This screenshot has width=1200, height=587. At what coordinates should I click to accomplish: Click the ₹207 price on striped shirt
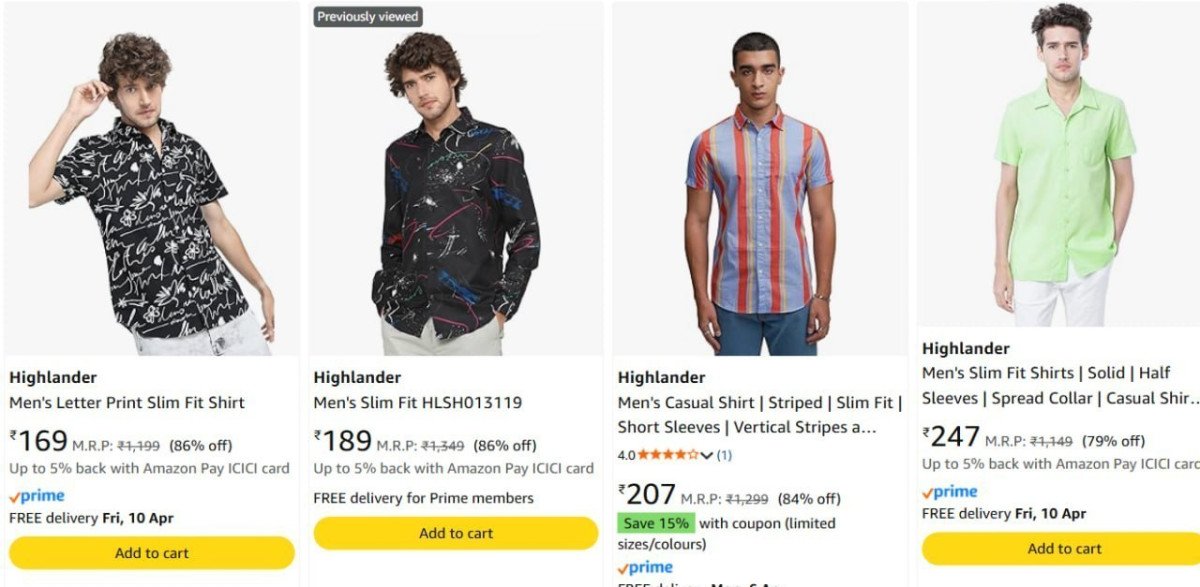646,493
